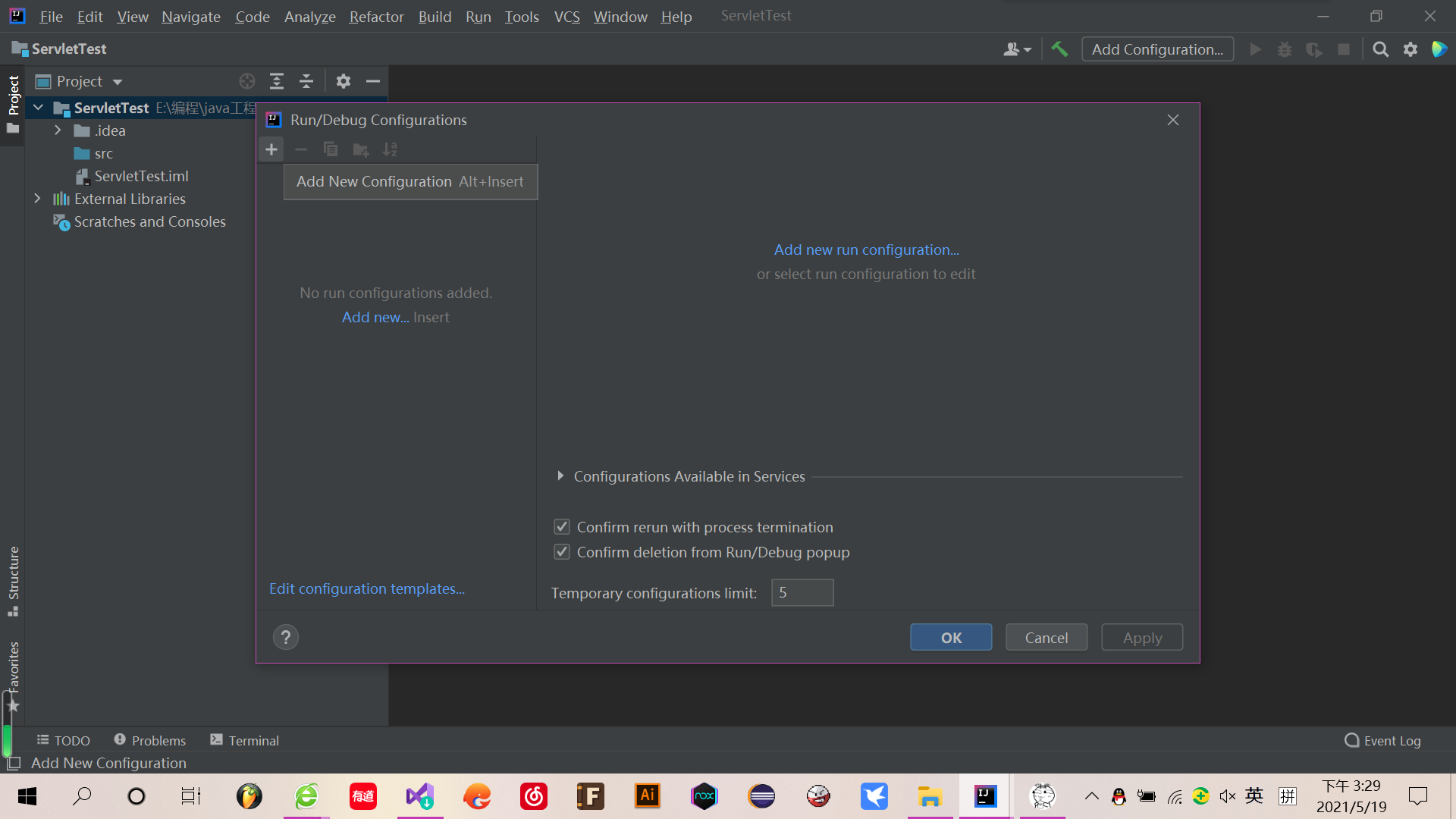1456x819 pixels.
Task: Click the help question mark icon
Action: tap(285, 637)
